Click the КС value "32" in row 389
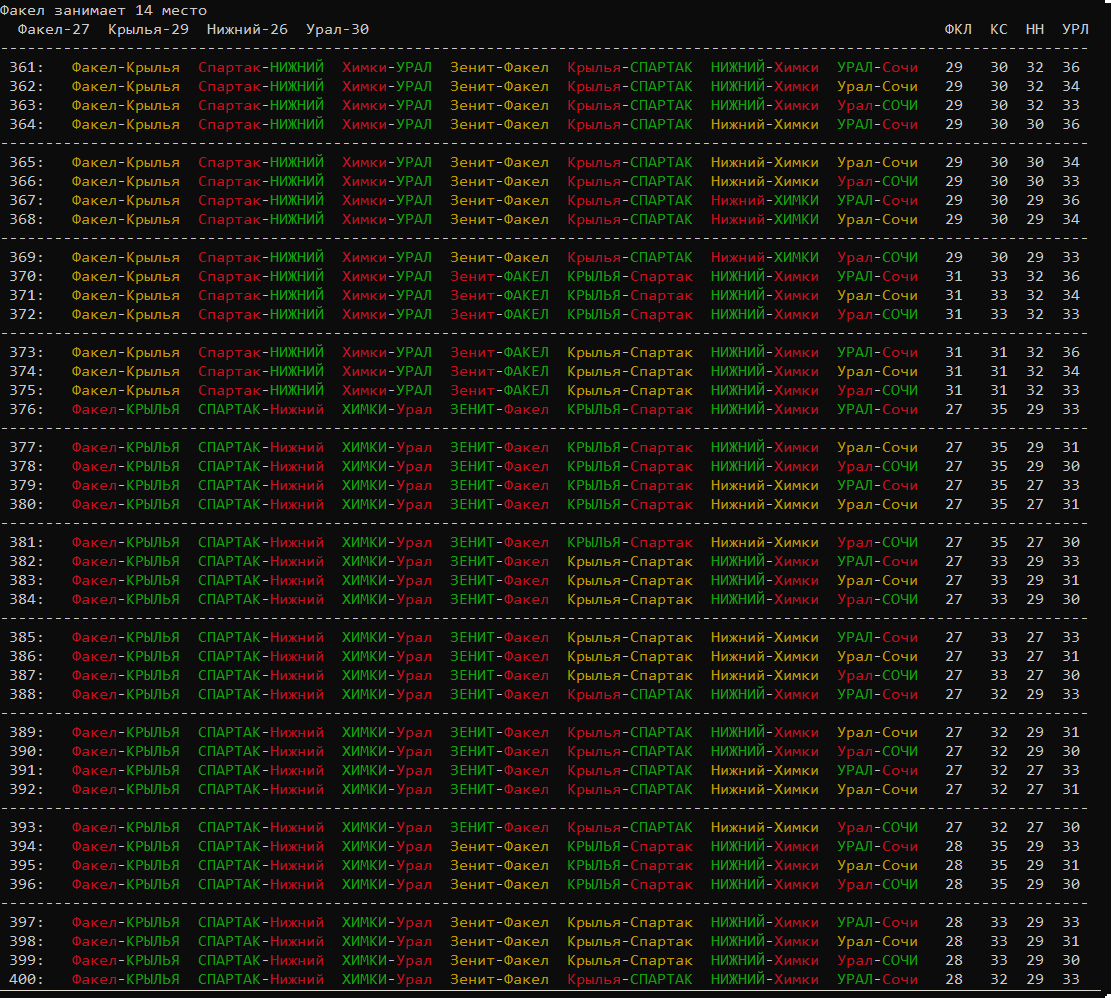Screen dimensions: 1111x998 click(998, 733)
